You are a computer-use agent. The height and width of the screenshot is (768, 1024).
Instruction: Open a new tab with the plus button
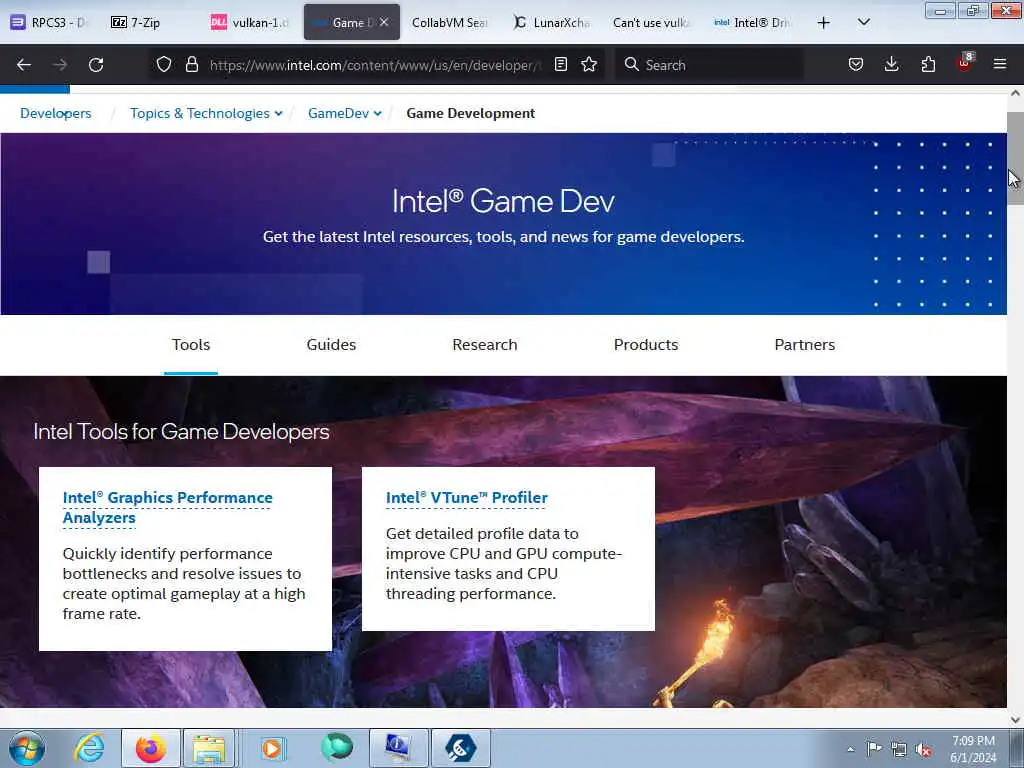point(824,23)
